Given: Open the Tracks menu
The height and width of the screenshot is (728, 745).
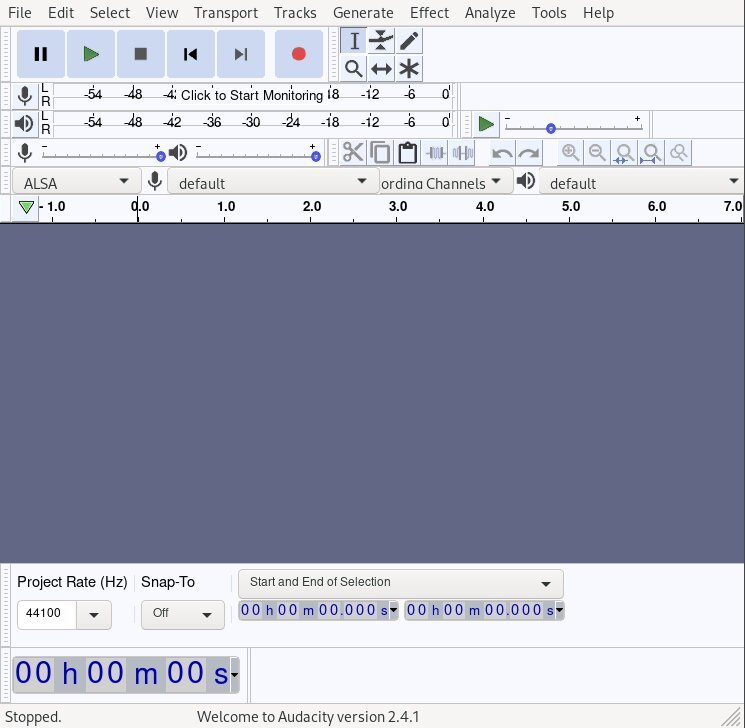Looking at the screenshot, I should pyautogui.click(x=295, y=13).
